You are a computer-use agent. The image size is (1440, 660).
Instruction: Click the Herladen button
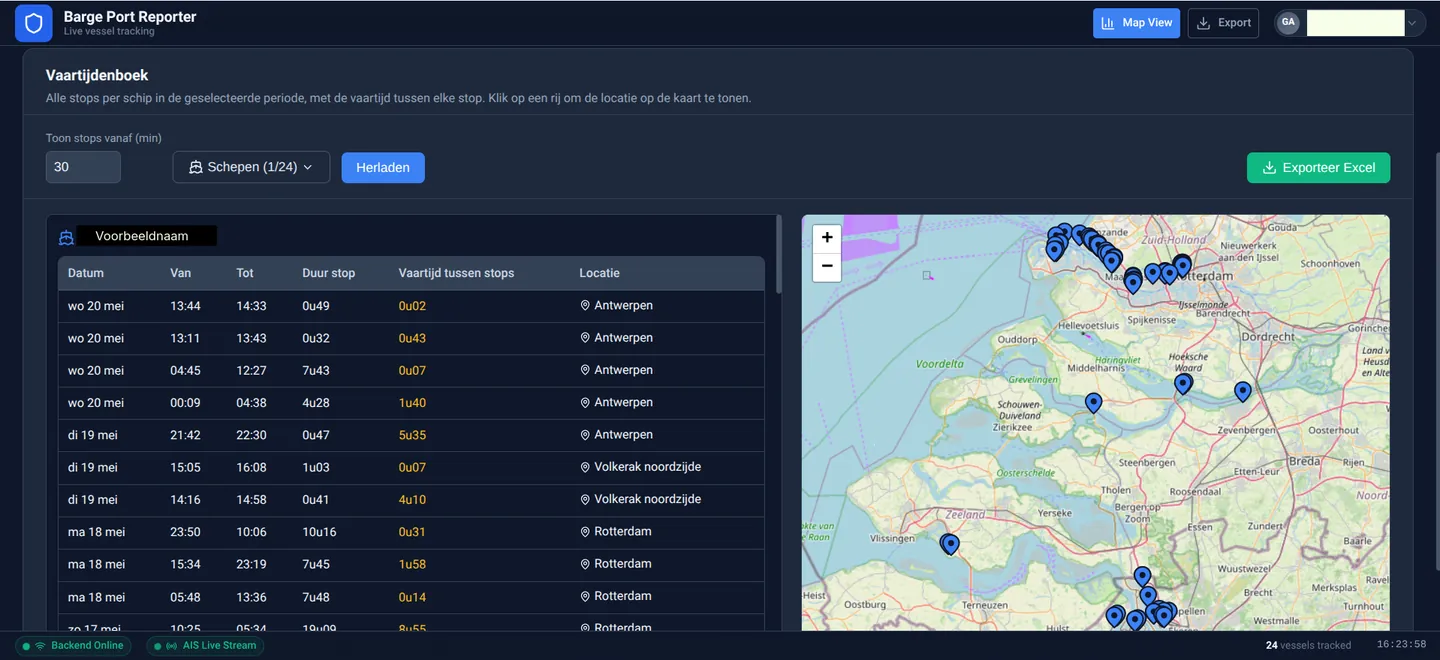click(x=383, y=167)
